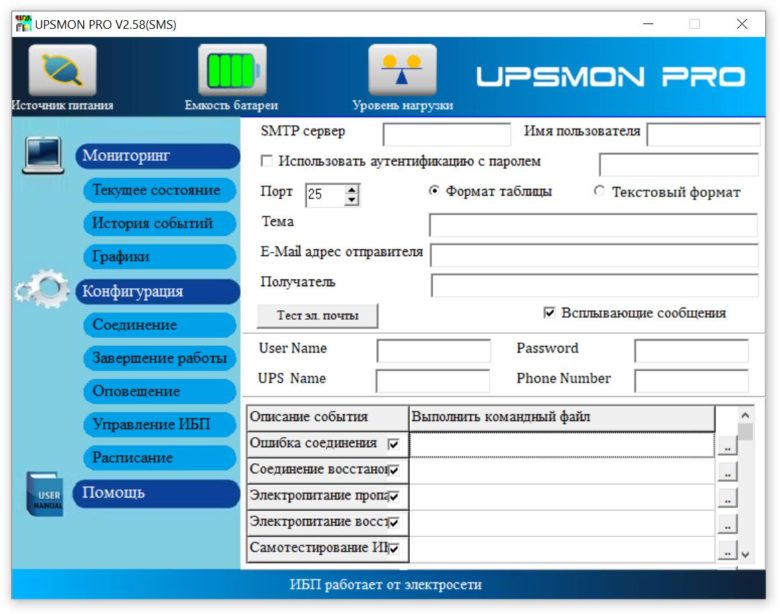Click the authentication password field

pos(679,165)
